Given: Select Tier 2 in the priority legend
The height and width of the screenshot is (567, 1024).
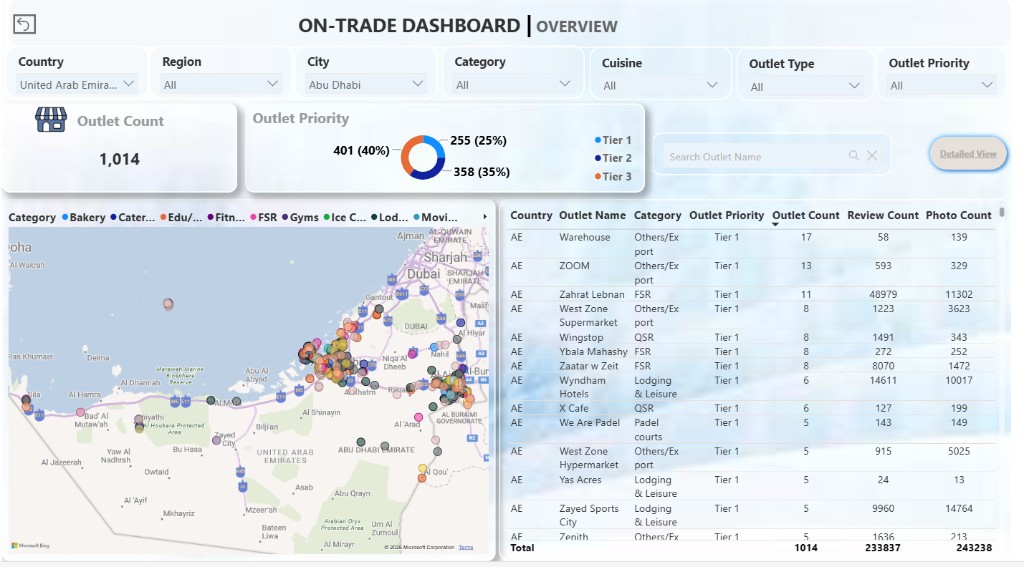Looking at the screenshot, I should coord(613,158).
